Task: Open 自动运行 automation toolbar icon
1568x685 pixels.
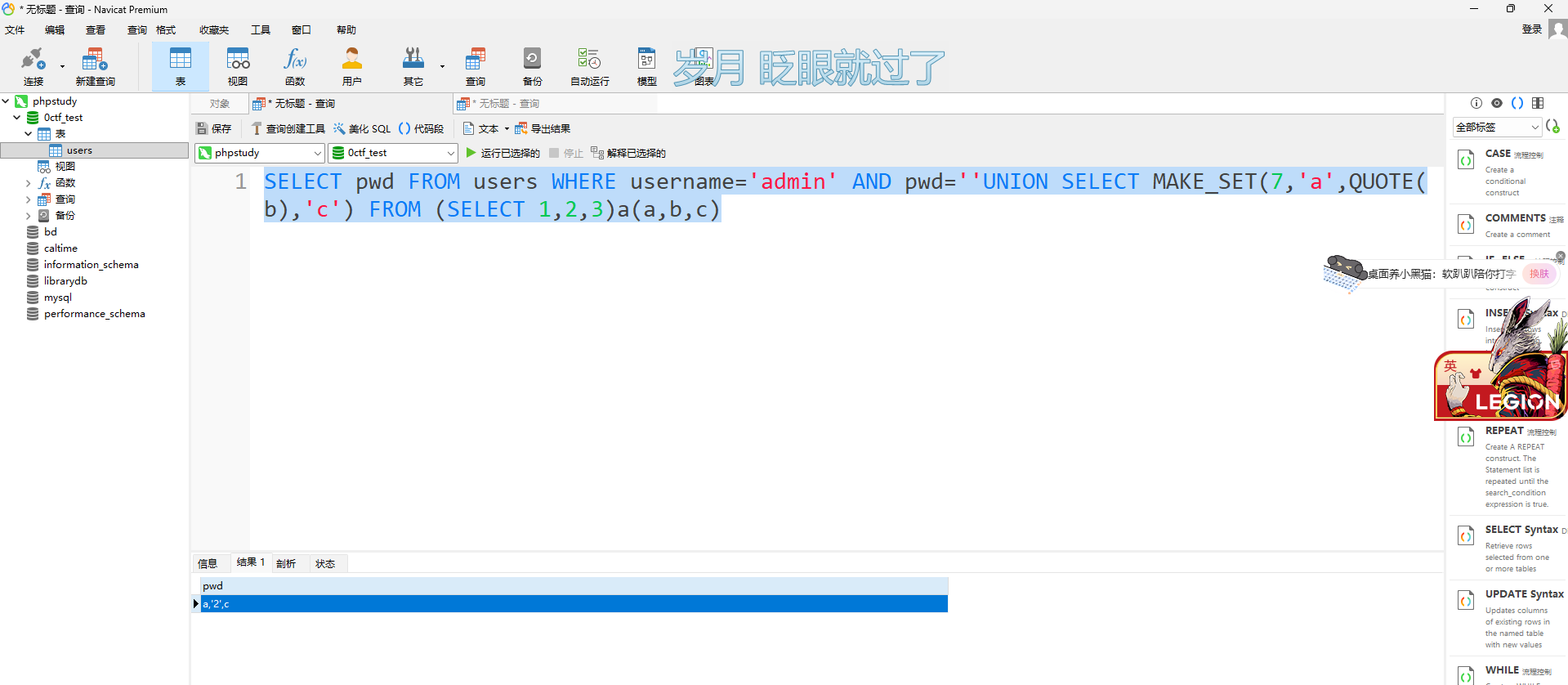Action: click(x=589, y=66)
